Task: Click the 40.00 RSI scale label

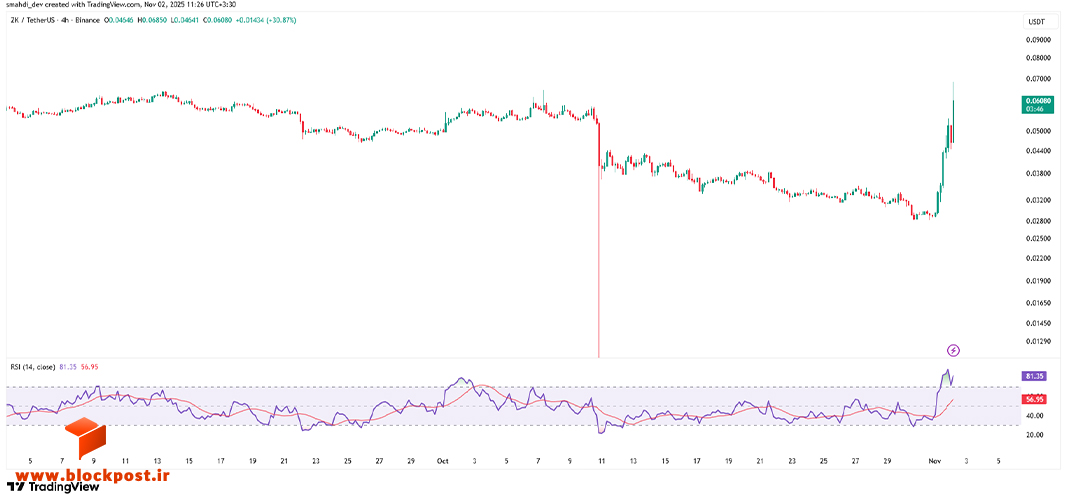Action: (x=1034, y=415)
